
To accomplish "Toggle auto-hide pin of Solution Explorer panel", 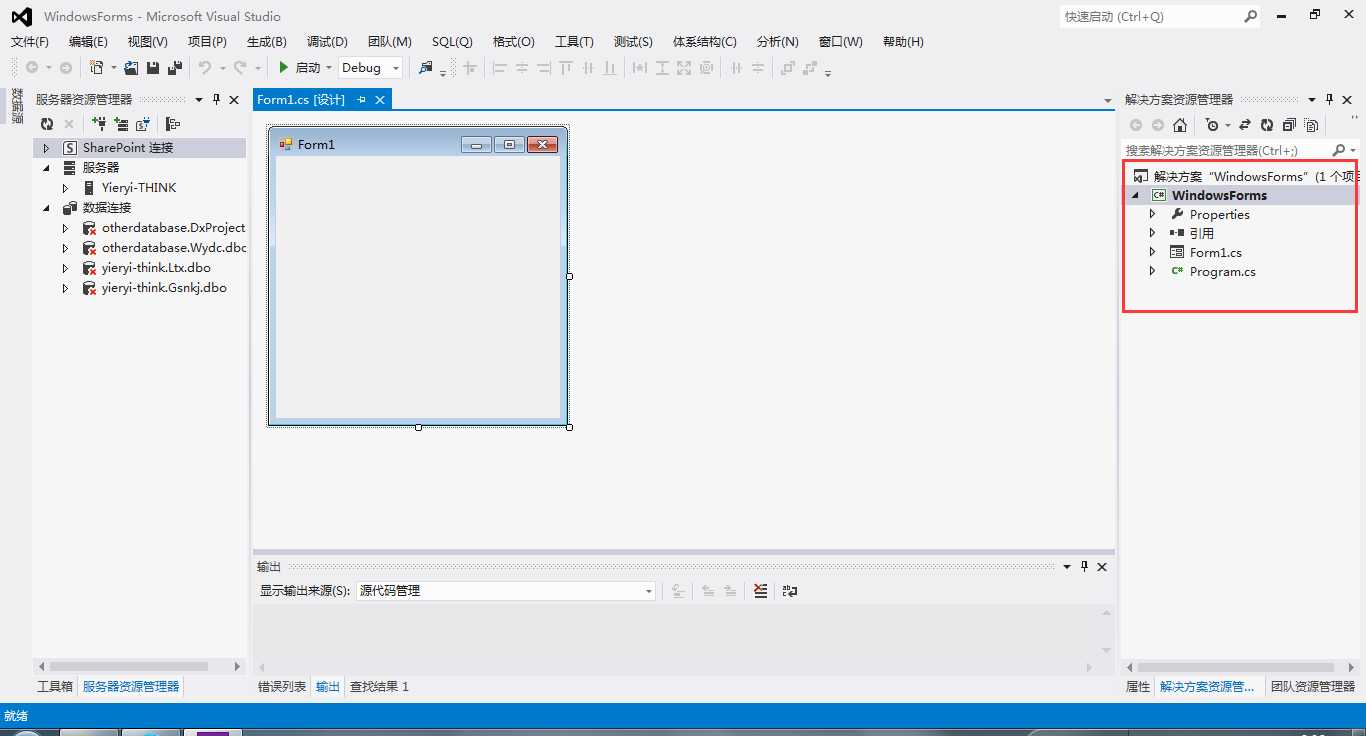I will pos(1330,100).
